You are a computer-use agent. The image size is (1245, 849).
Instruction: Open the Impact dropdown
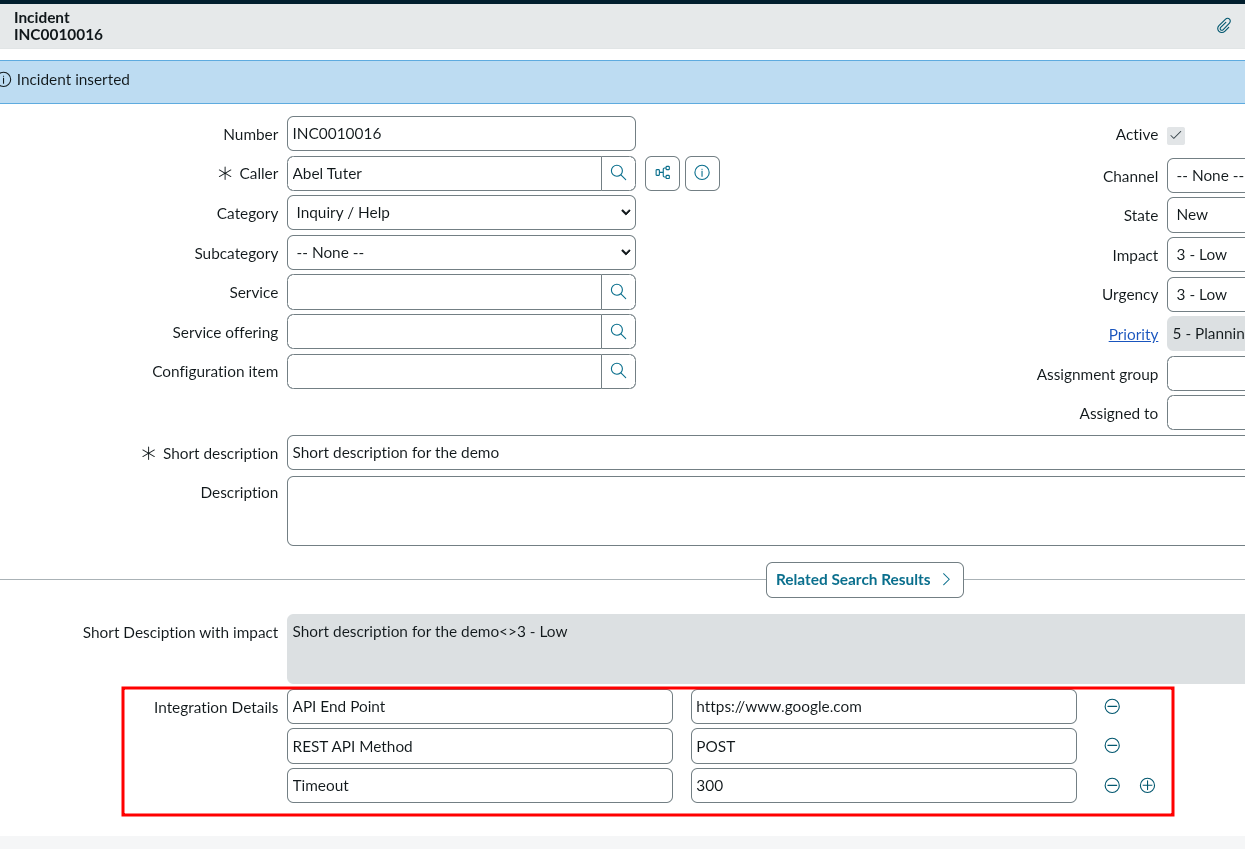tap(1207, 255)
